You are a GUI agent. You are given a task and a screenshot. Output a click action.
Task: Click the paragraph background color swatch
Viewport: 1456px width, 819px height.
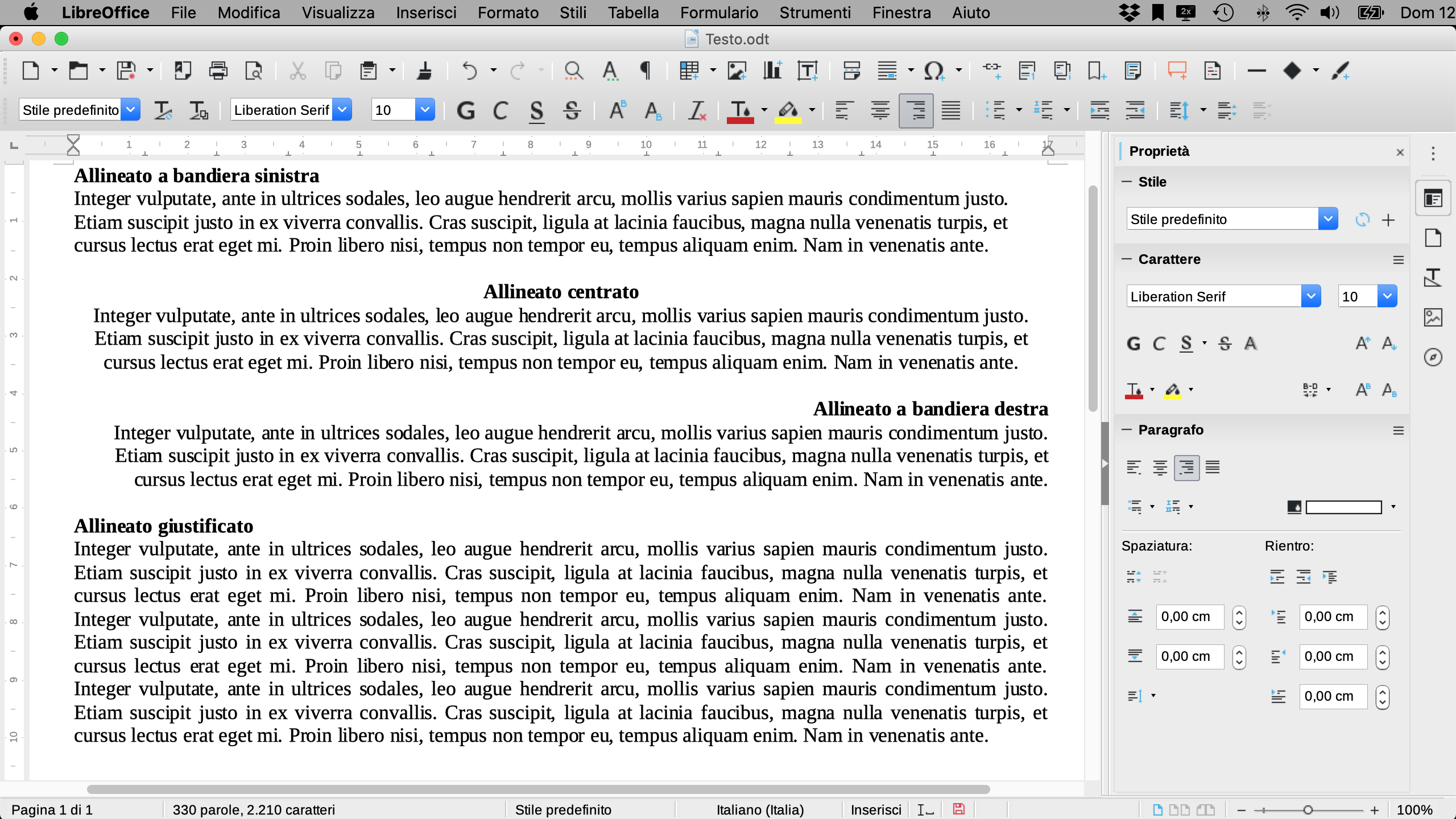(x=1343, y=507)
